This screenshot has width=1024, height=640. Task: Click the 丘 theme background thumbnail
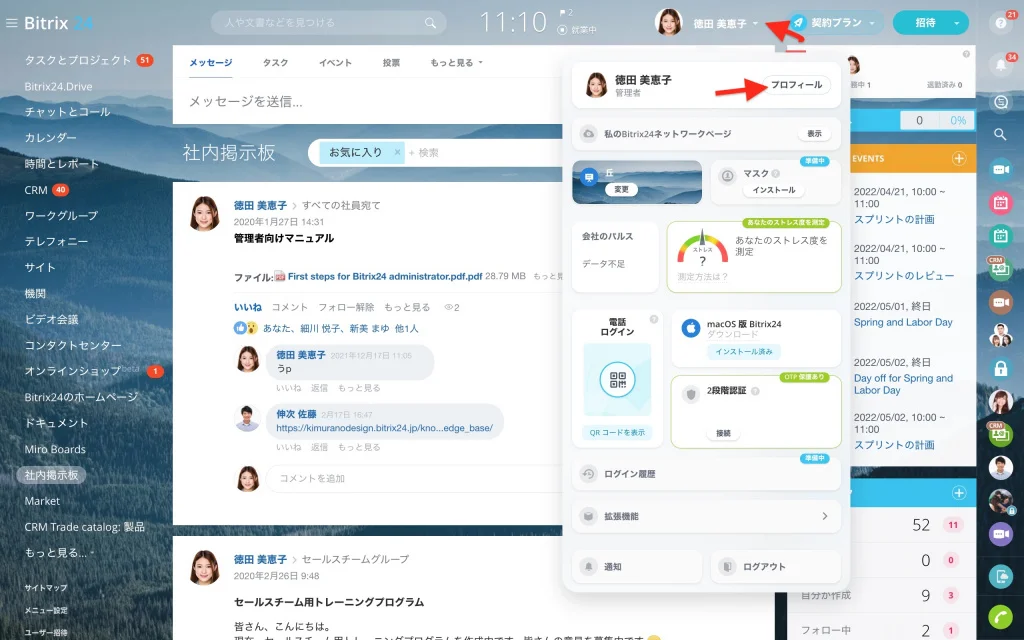637,182
